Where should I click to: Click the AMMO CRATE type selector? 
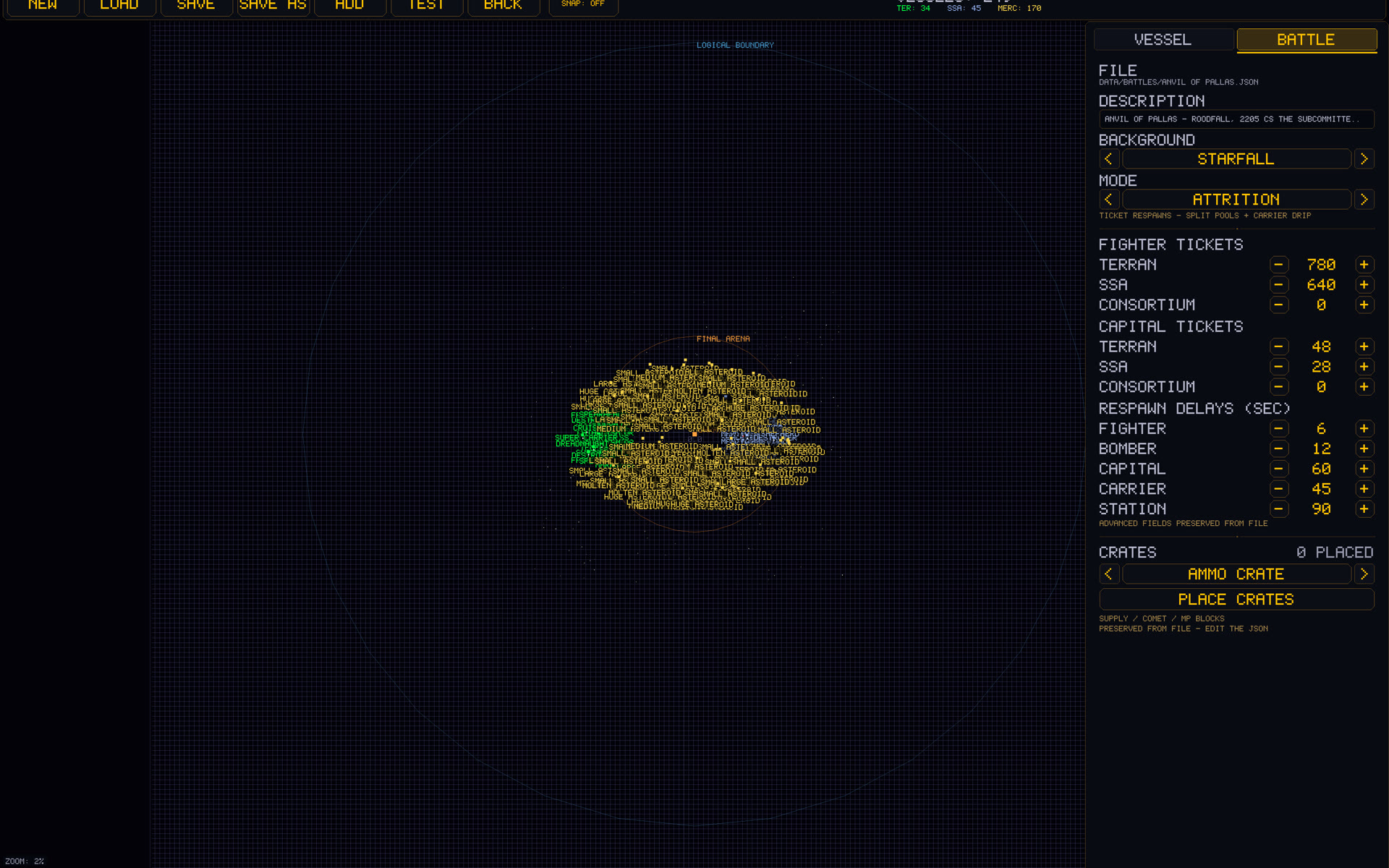(x=1236, y=574)
